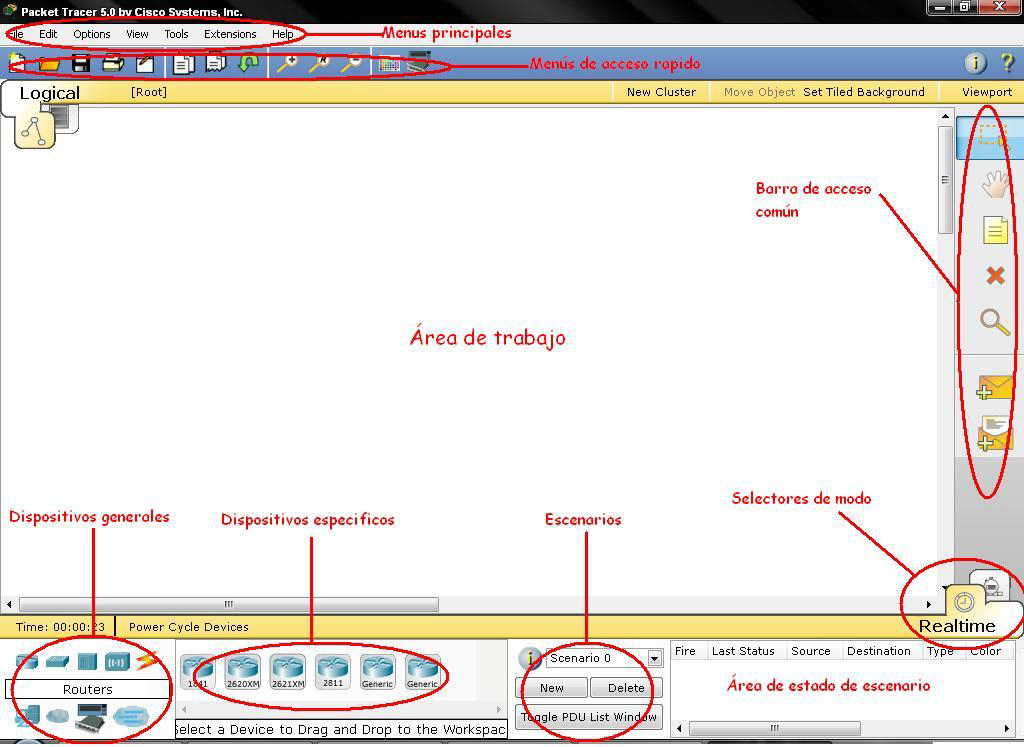Create a new scenario with the New button
This screenshot has width=1024, height=747.
(x=551, y=687)
